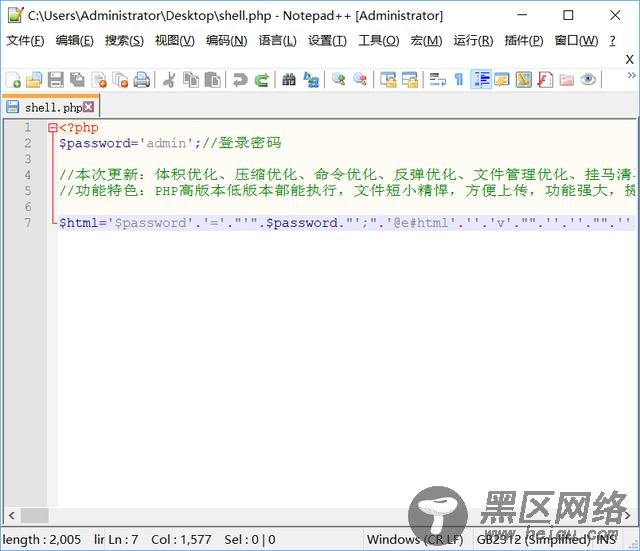Enable synchronized horizontal scrolling

click(x=410, y=80)
